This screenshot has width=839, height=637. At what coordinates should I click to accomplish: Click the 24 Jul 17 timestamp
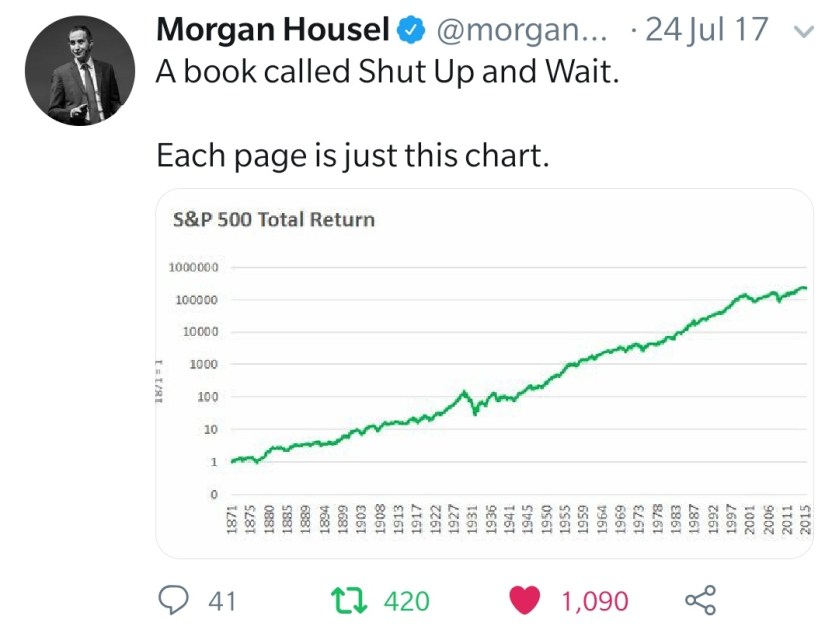tap(706, 29)
